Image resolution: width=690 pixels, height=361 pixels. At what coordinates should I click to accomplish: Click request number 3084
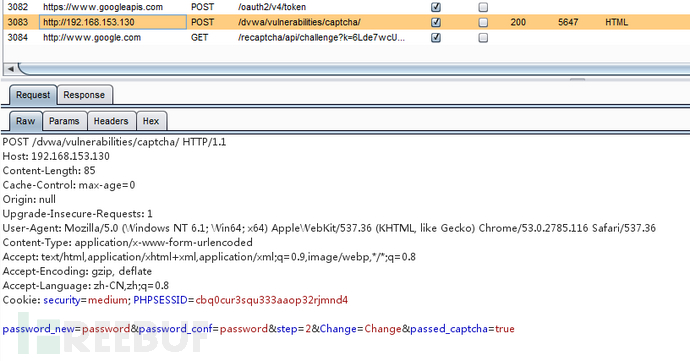tap(18, 37)
